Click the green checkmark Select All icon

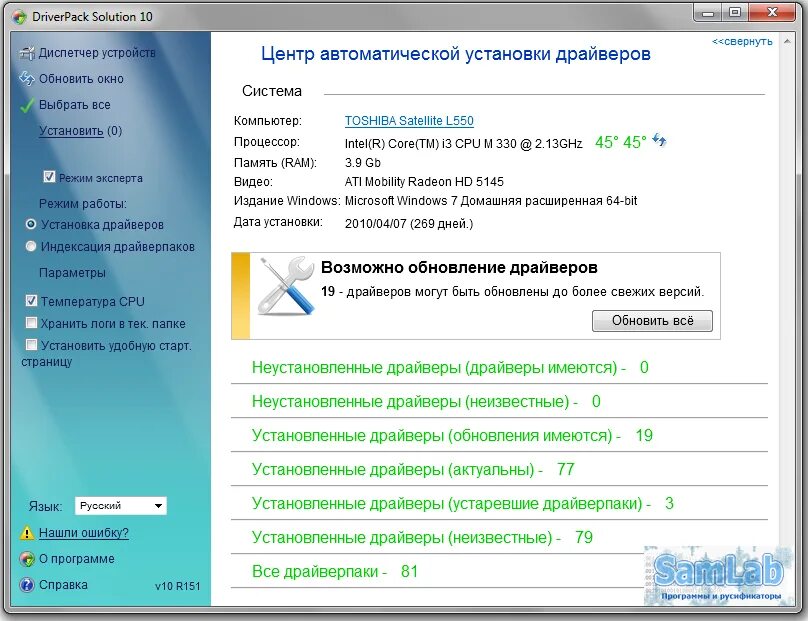(x=27, y=105)
